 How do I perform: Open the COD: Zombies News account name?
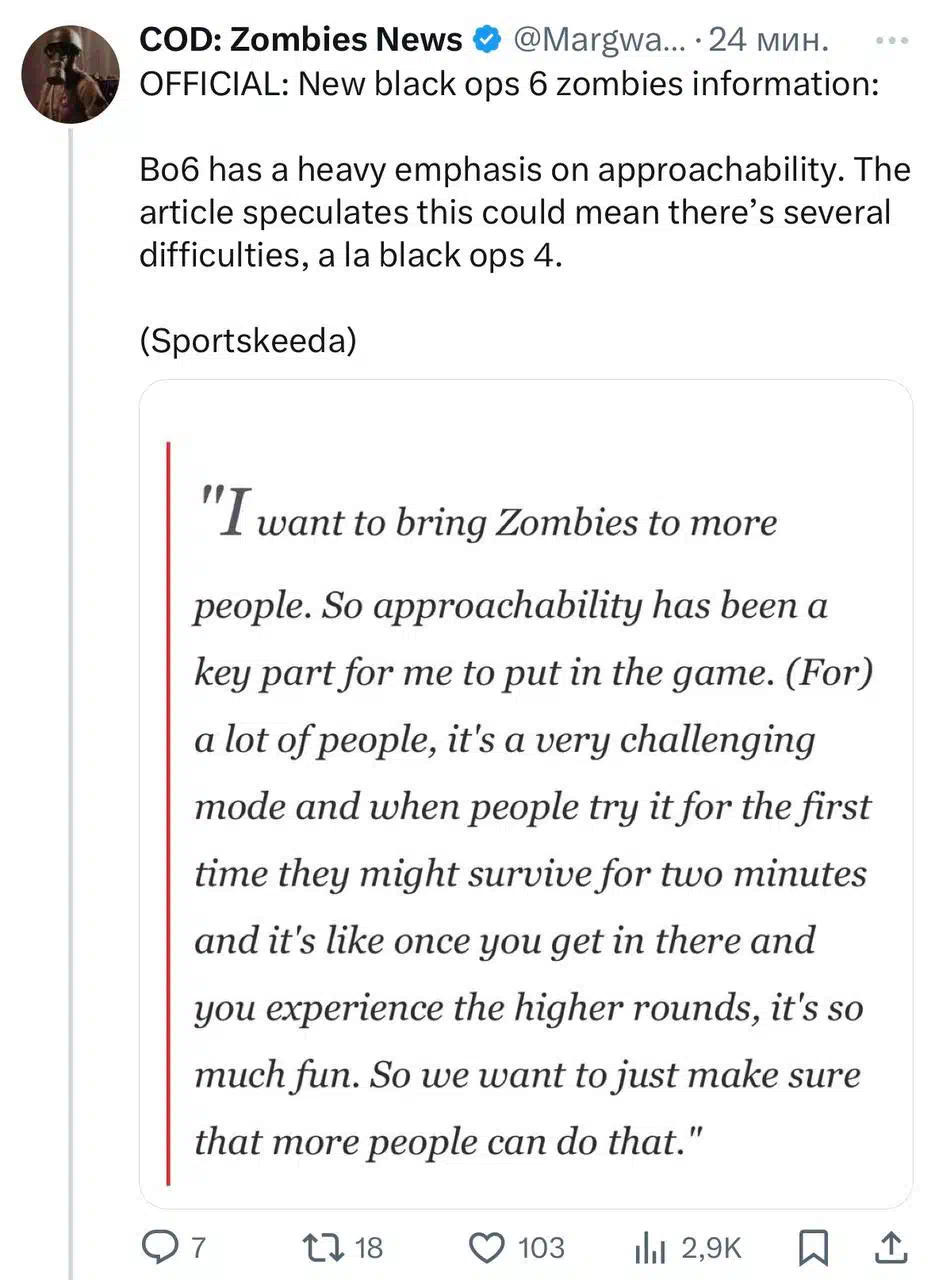click(301, 40)
